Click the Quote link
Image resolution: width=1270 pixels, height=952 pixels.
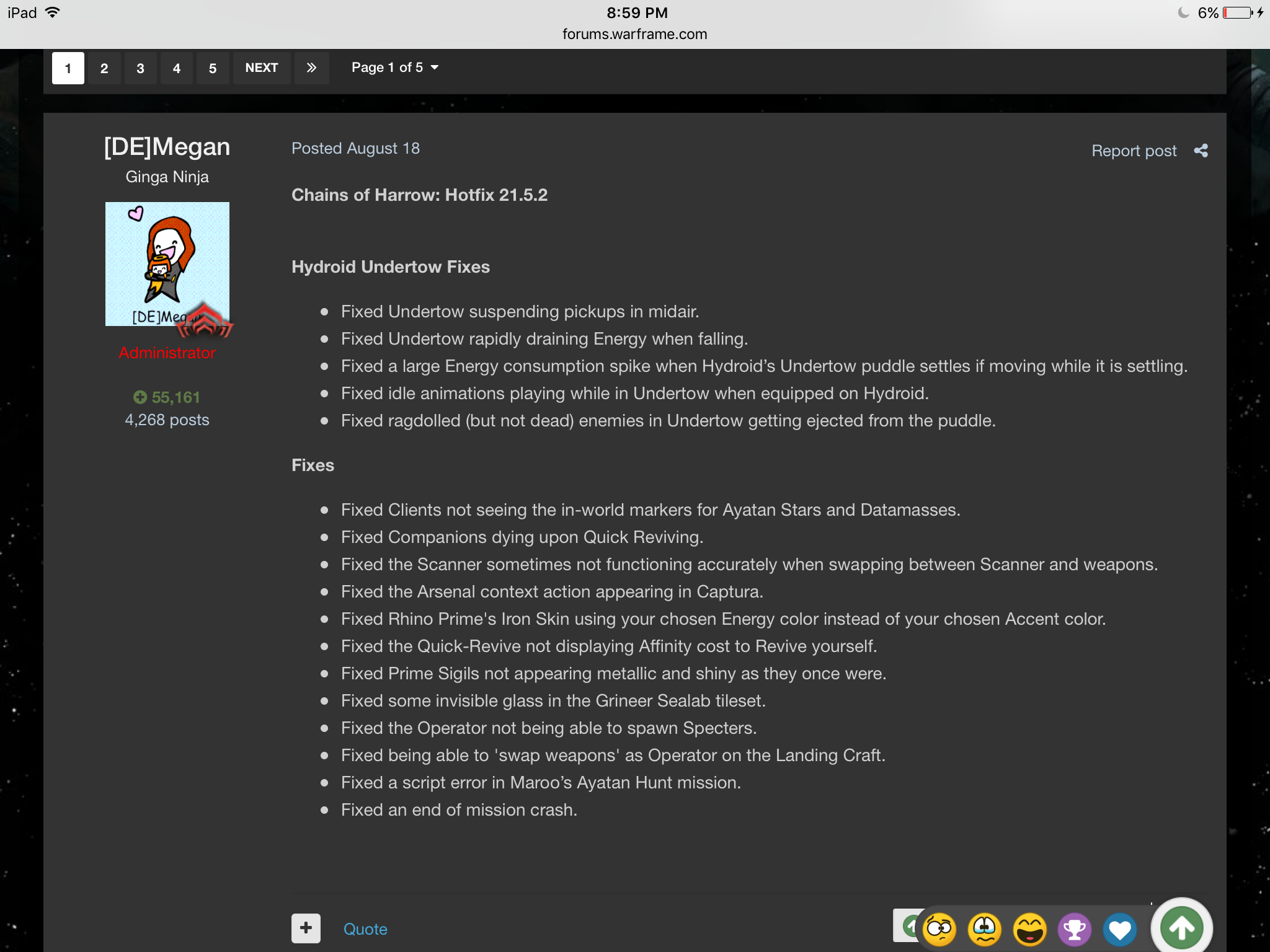[x=365, y=929]
